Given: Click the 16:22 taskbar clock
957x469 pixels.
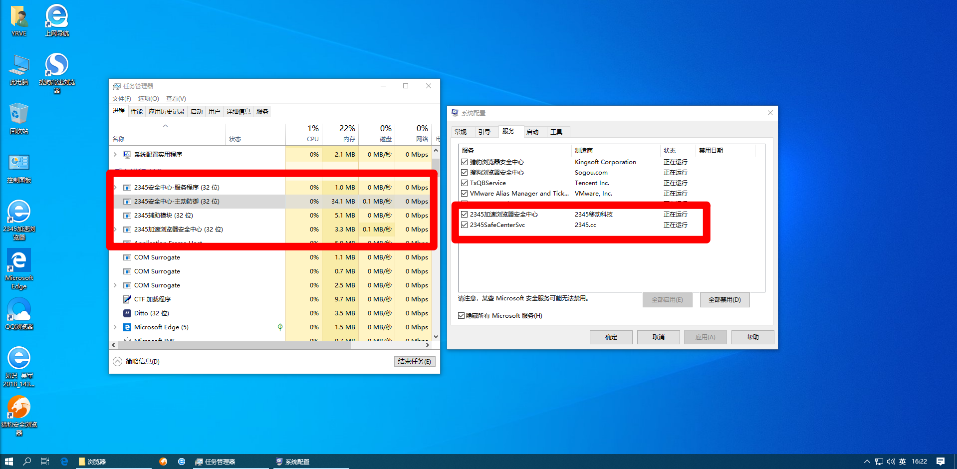Looking at the screenshot, I should tap(919, 462).
